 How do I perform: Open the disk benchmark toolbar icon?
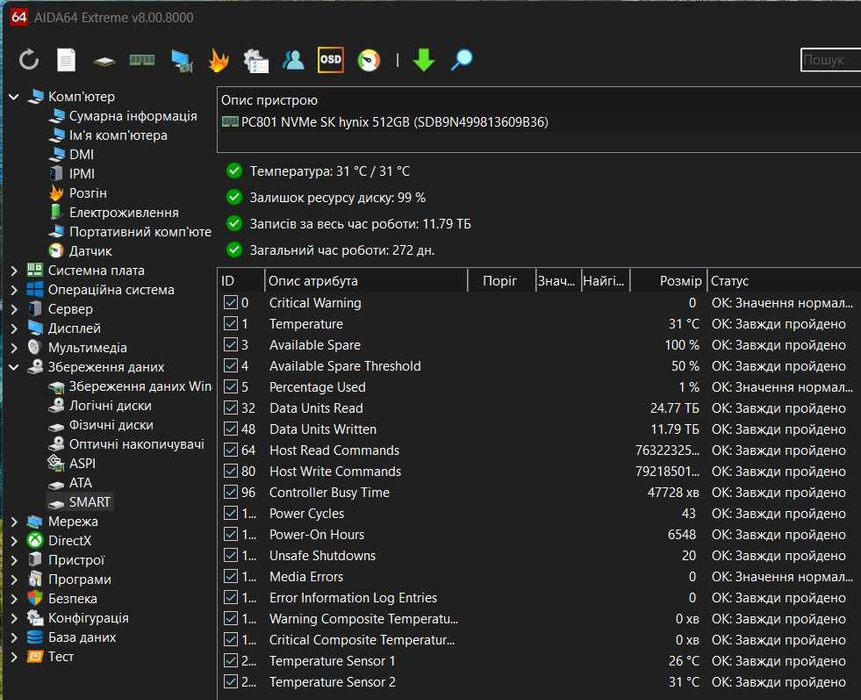(104, 61)
